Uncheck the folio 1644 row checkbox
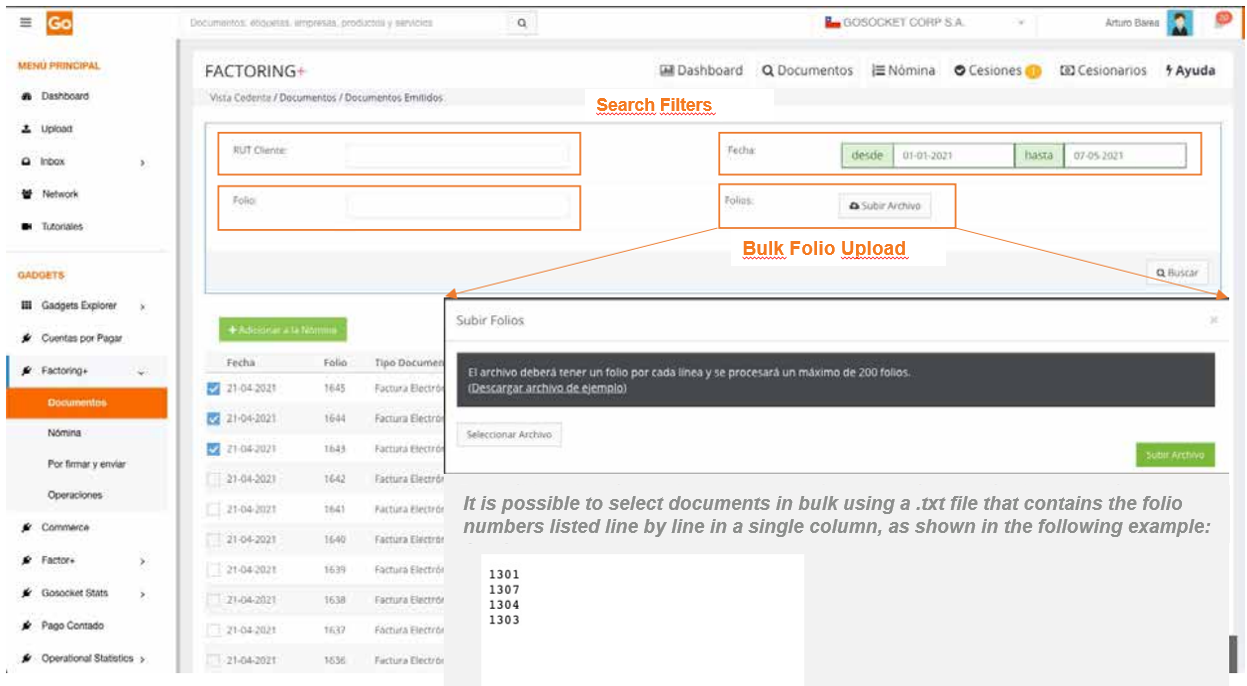Image resolution: width=1247 pixels, height=686 pixels. (213, 418)
